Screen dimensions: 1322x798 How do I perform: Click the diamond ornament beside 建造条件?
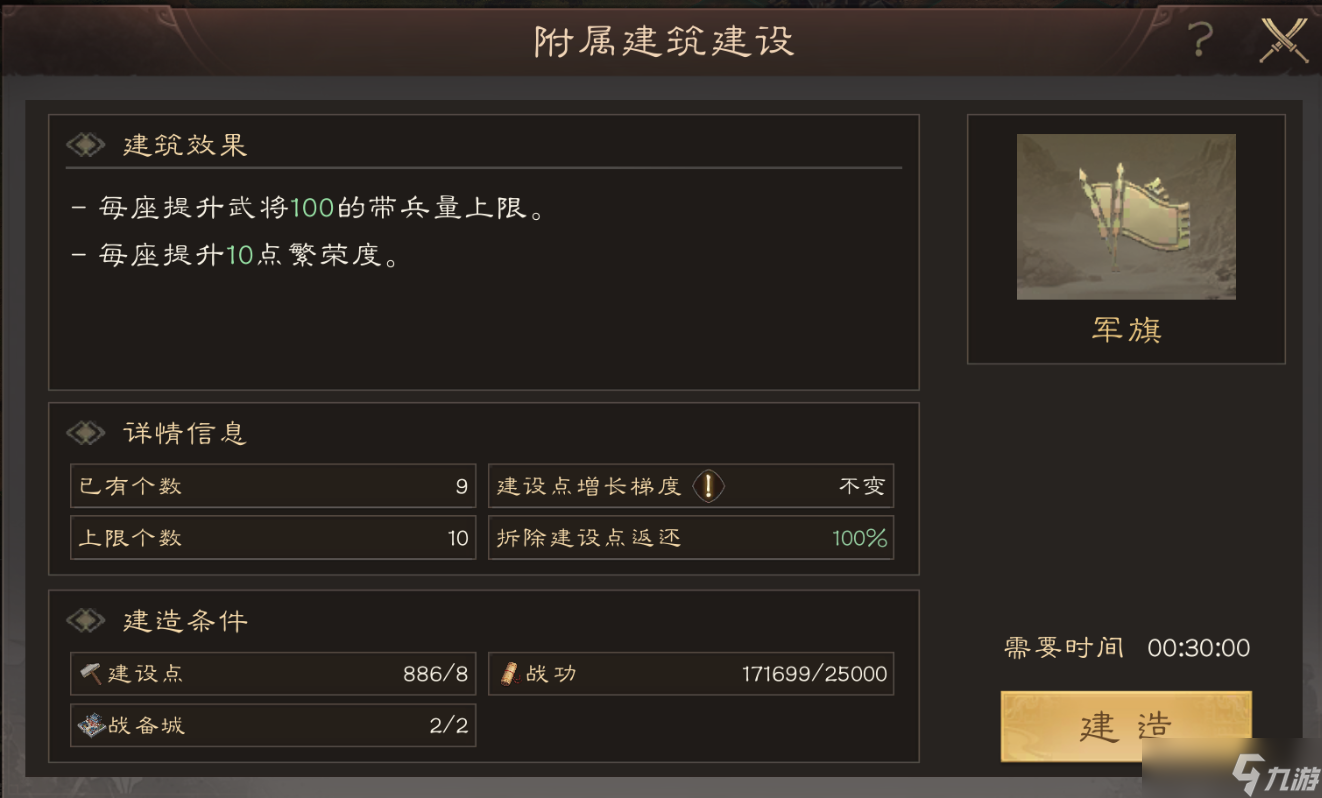pos(86,621)
